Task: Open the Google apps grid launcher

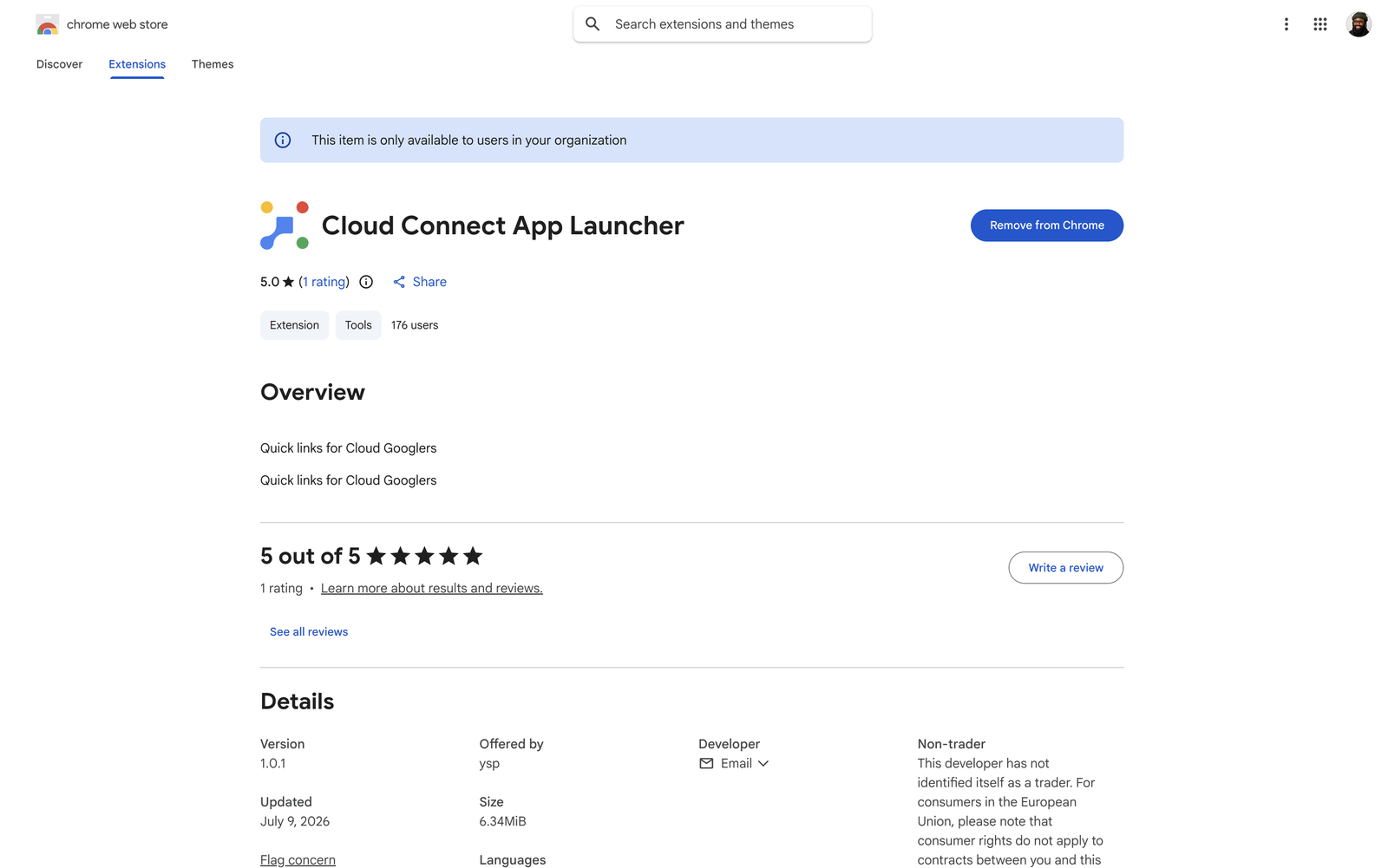Action: pyautogui.click(x=1320, y=24)
